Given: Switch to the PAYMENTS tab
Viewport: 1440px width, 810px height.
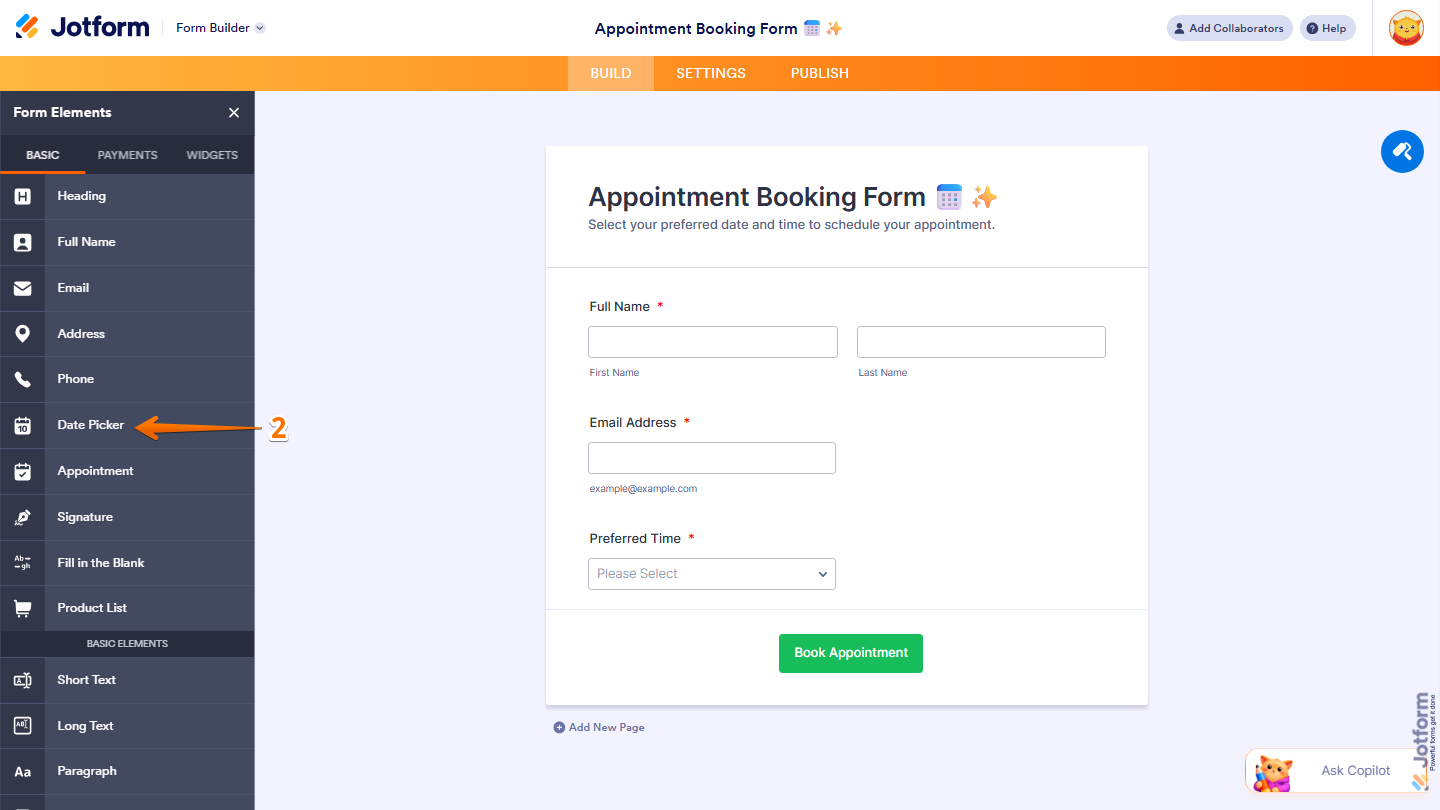Looking at the screenshot, I should pyautogui.click(x=127, y=155).
